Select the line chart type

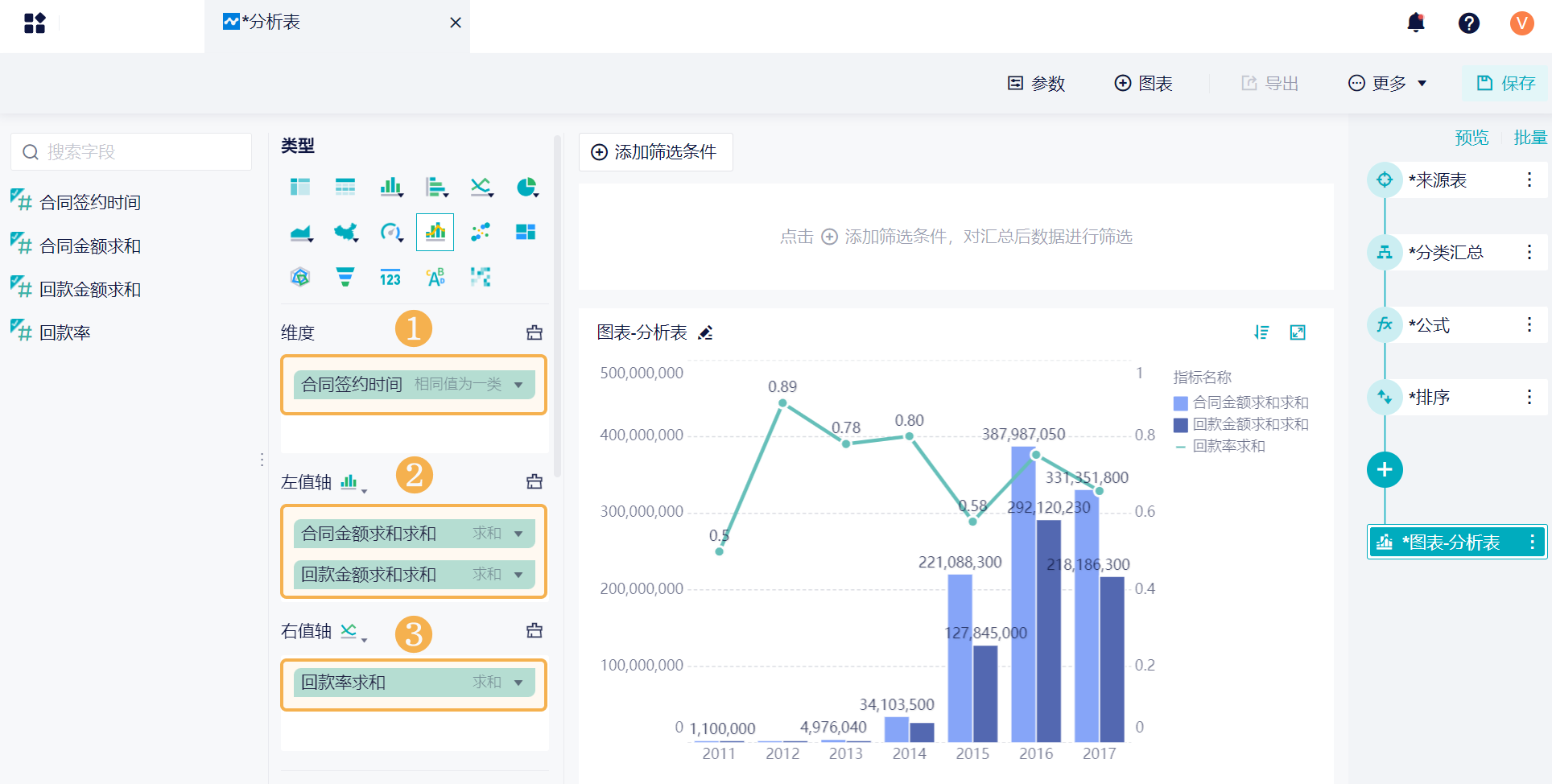pyautogui.click(x=481, y=187)
